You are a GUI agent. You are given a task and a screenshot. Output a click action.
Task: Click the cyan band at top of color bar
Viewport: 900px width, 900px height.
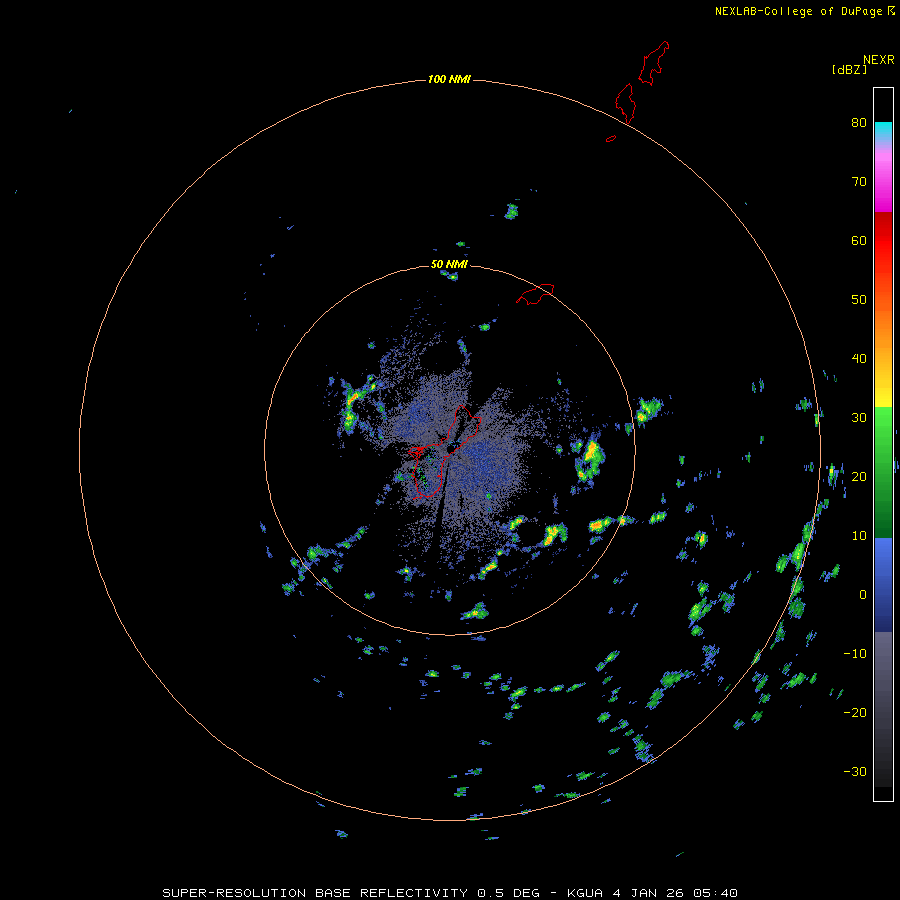pyautogui.click(x=883, y=127)
